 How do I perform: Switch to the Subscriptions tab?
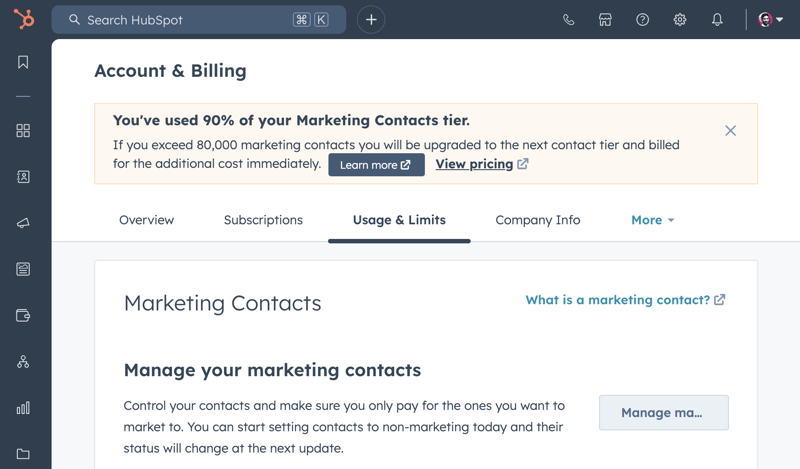tap(263, 220)
